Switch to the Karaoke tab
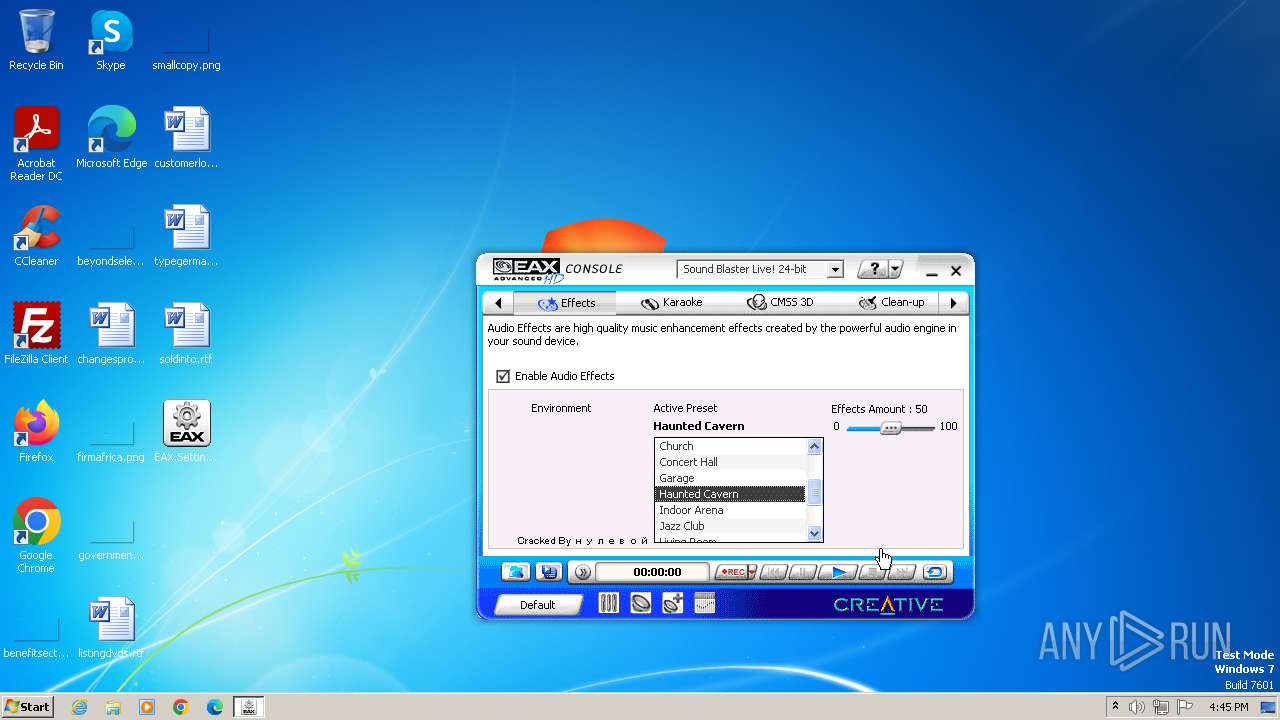The width and height of the screenshot is (1280, 720). coord(672,303)
